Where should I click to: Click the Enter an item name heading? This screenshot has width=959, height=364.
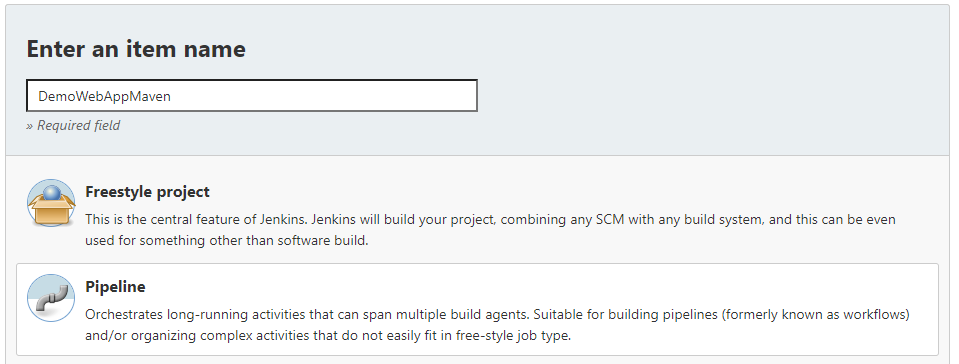(x=136, y=49)
